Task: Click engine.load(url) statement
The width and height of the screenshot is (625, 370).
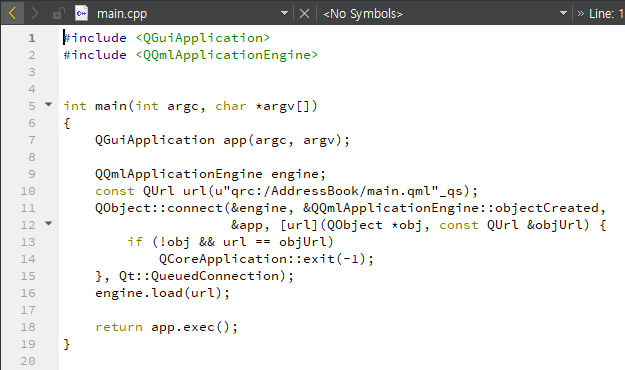Action: coord(162,293)
